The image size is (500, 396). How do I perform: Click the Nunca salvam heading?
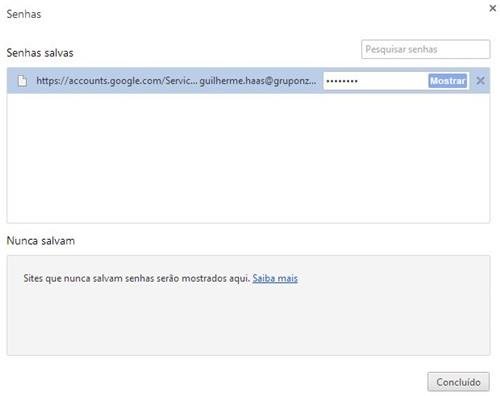41,241
